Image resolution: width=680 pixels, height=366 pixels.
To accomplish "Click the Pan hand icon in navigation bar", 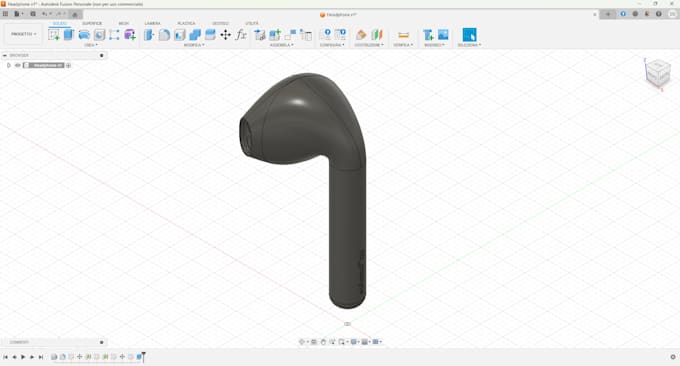I will click(x=323, y=342).
